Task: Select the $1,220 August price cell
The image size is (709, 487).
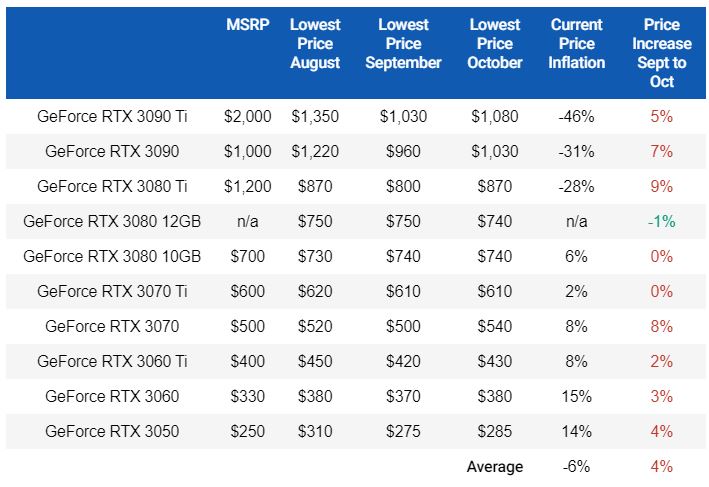Action: [315, 151]
